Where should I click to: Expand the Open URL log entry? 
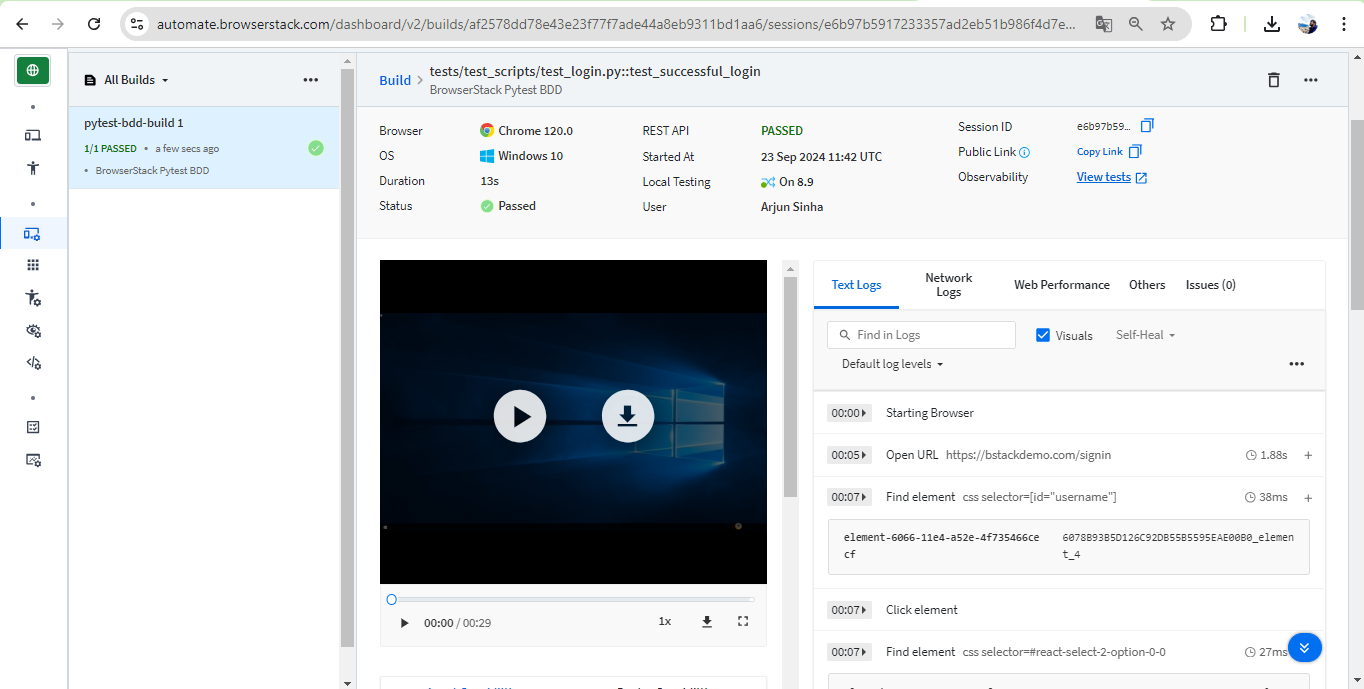click(x=1308, y=455)
